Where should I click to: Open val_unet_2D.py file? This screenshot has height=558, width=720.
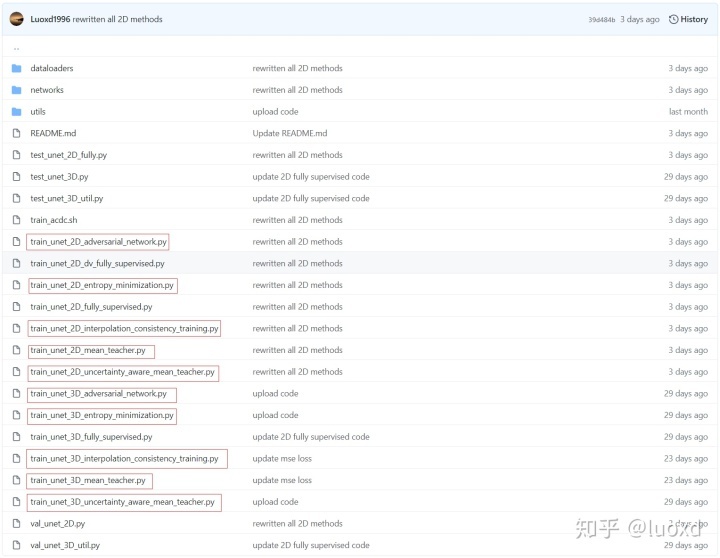point(58,524)
